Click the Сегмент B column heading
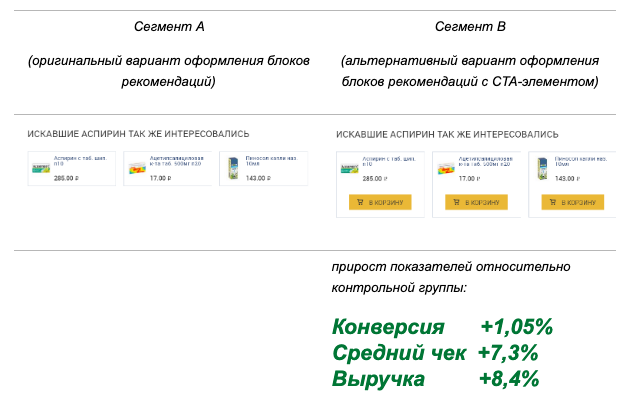Viewport: 630px width, 408px height. click(469, 24)
